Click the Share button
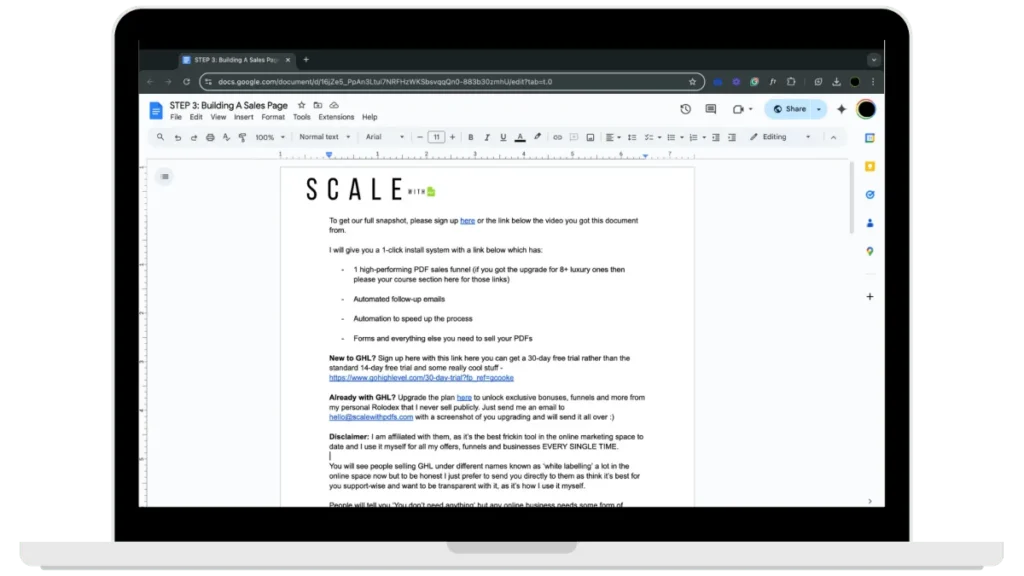 (x=789, y=109)
